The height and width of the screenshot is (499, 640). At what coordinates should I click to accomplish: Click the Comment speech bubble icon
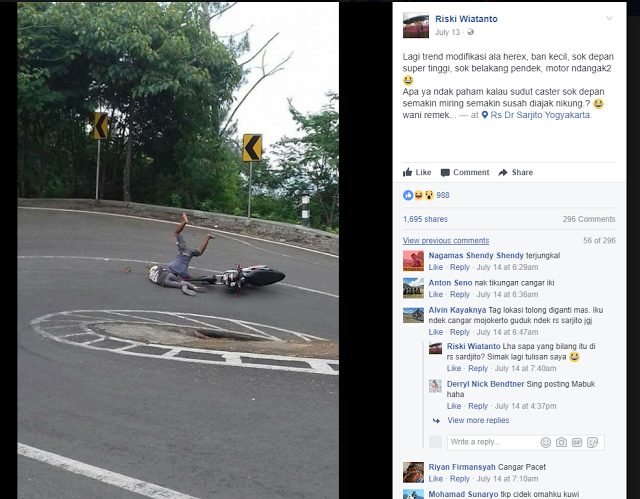[445, 173]
